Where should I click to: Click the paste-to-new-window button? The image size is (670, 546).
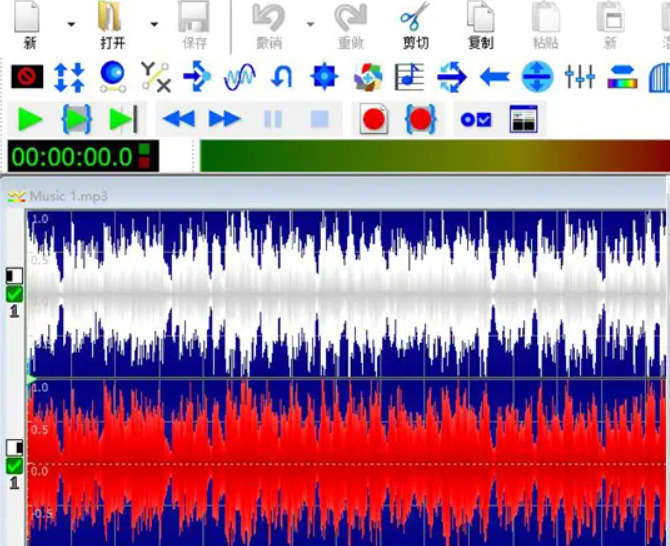[x=611, y=25]
